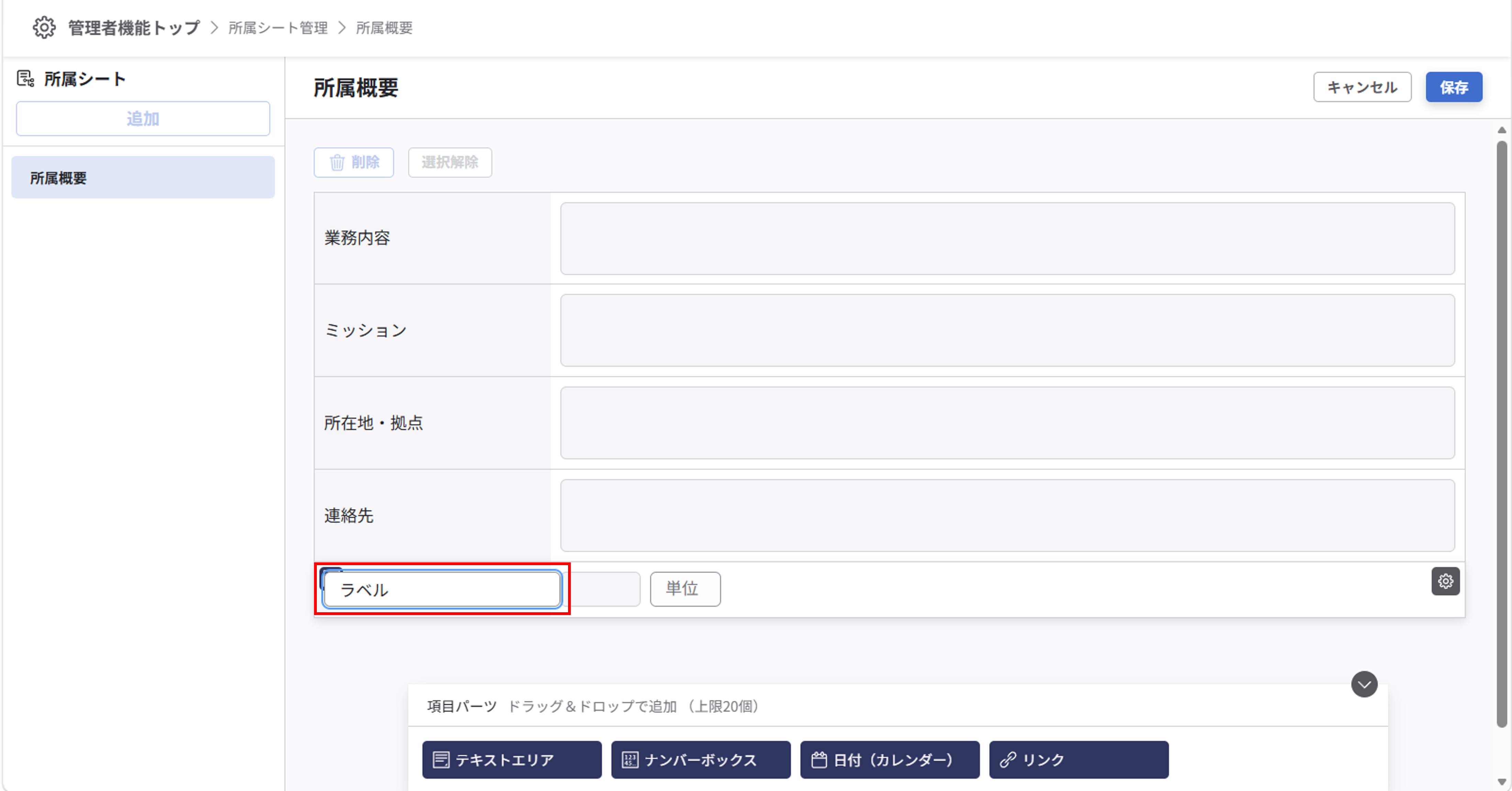Select the 日付（カレンダー） part
Screen dimensions: 1512x791
(x=890, y=759)
